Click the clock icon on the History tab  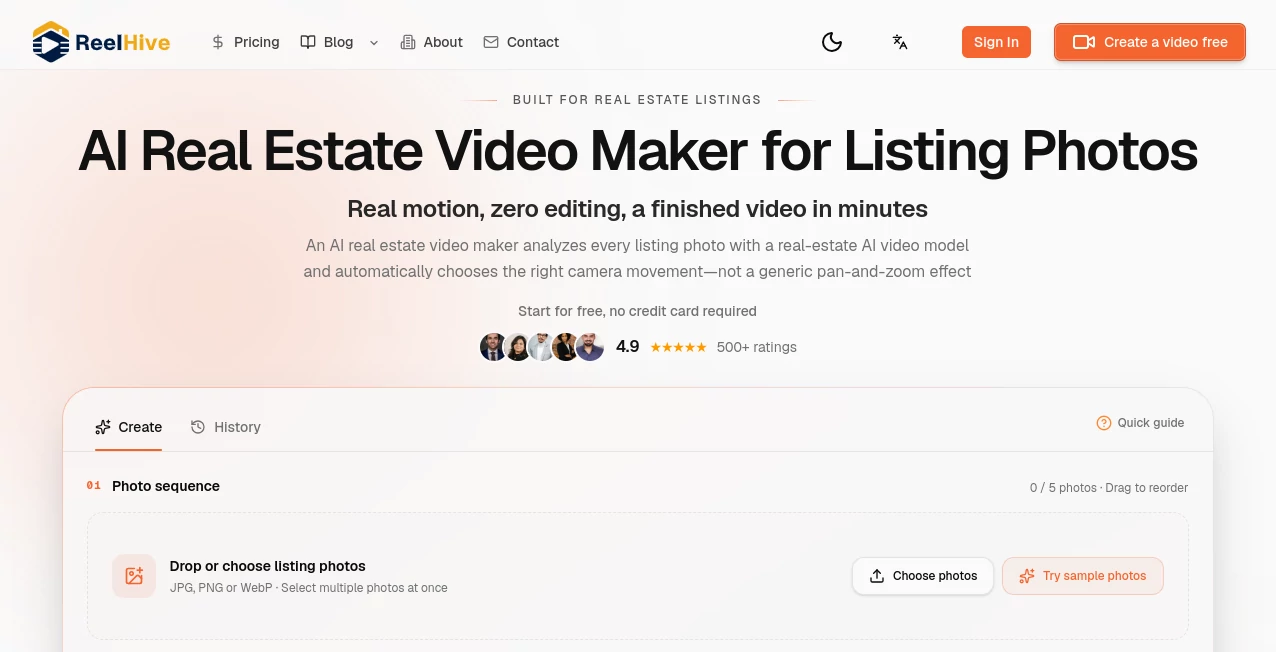(x=198, y=427)
